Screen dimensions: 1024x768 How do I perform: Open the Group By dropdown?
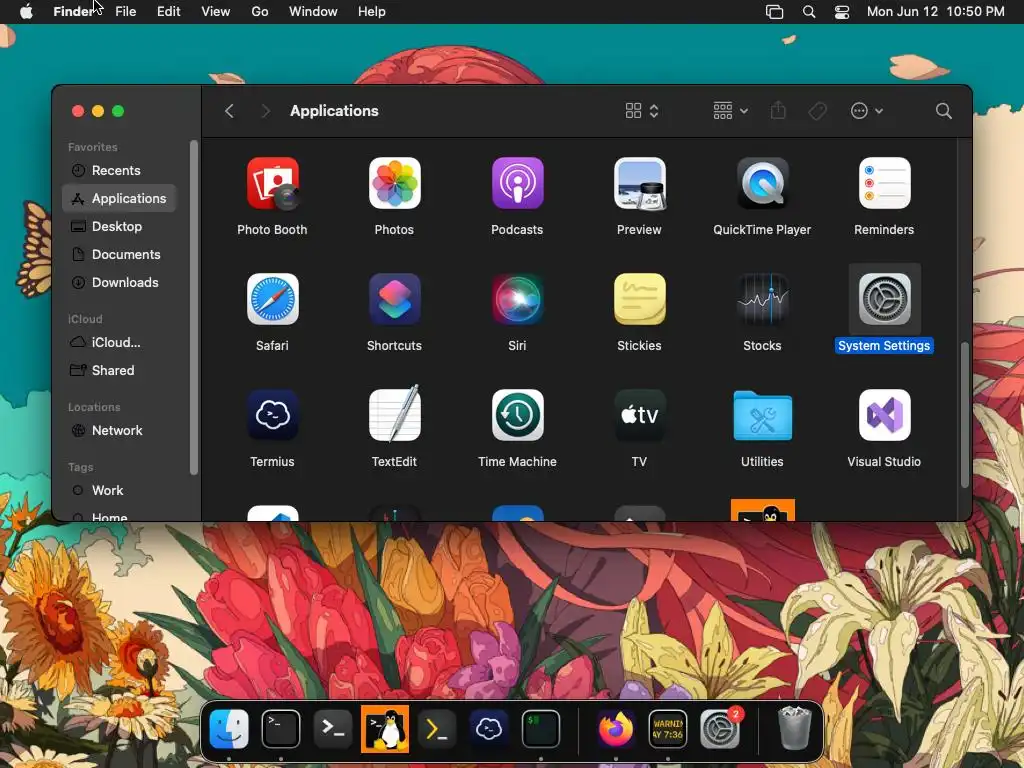[730, 111]
